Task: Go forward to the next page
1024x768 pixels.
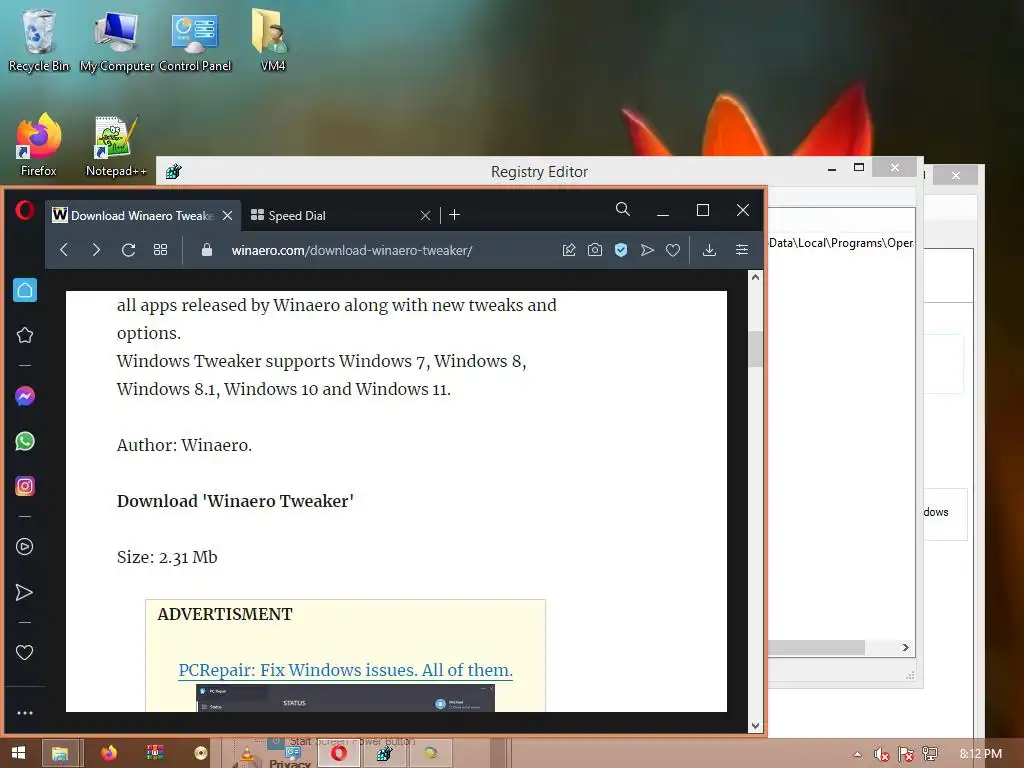Action: pos(96,250)
